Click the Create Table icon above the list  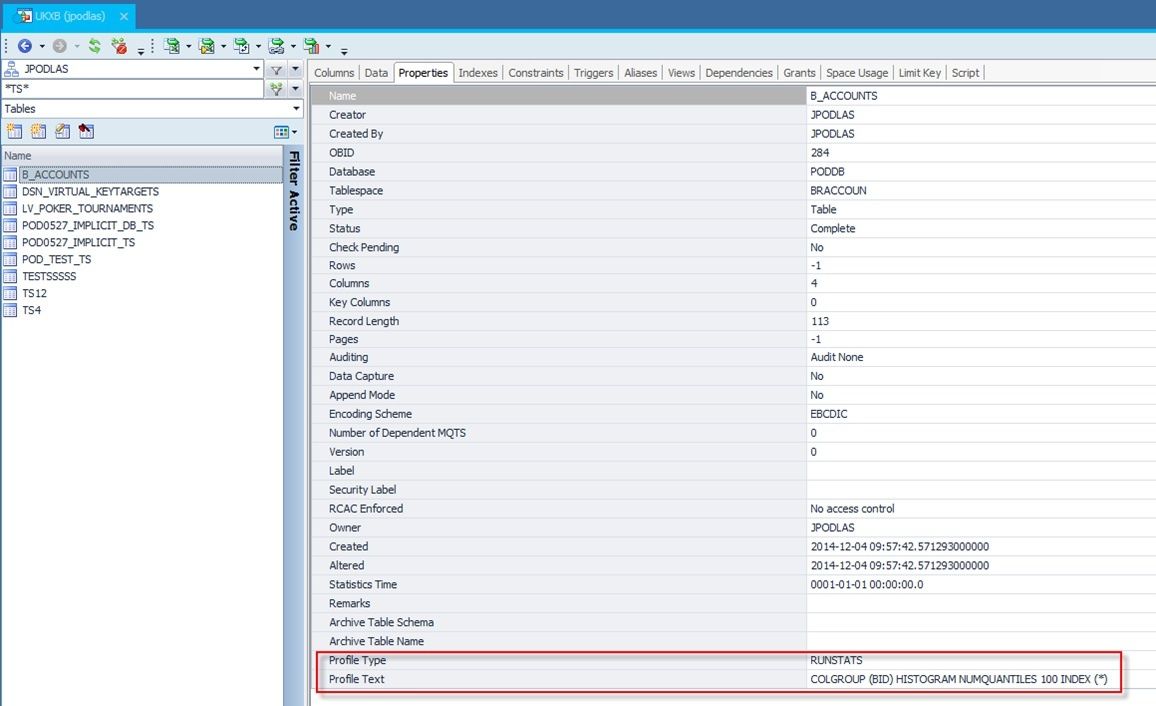(x=14, y=131)
